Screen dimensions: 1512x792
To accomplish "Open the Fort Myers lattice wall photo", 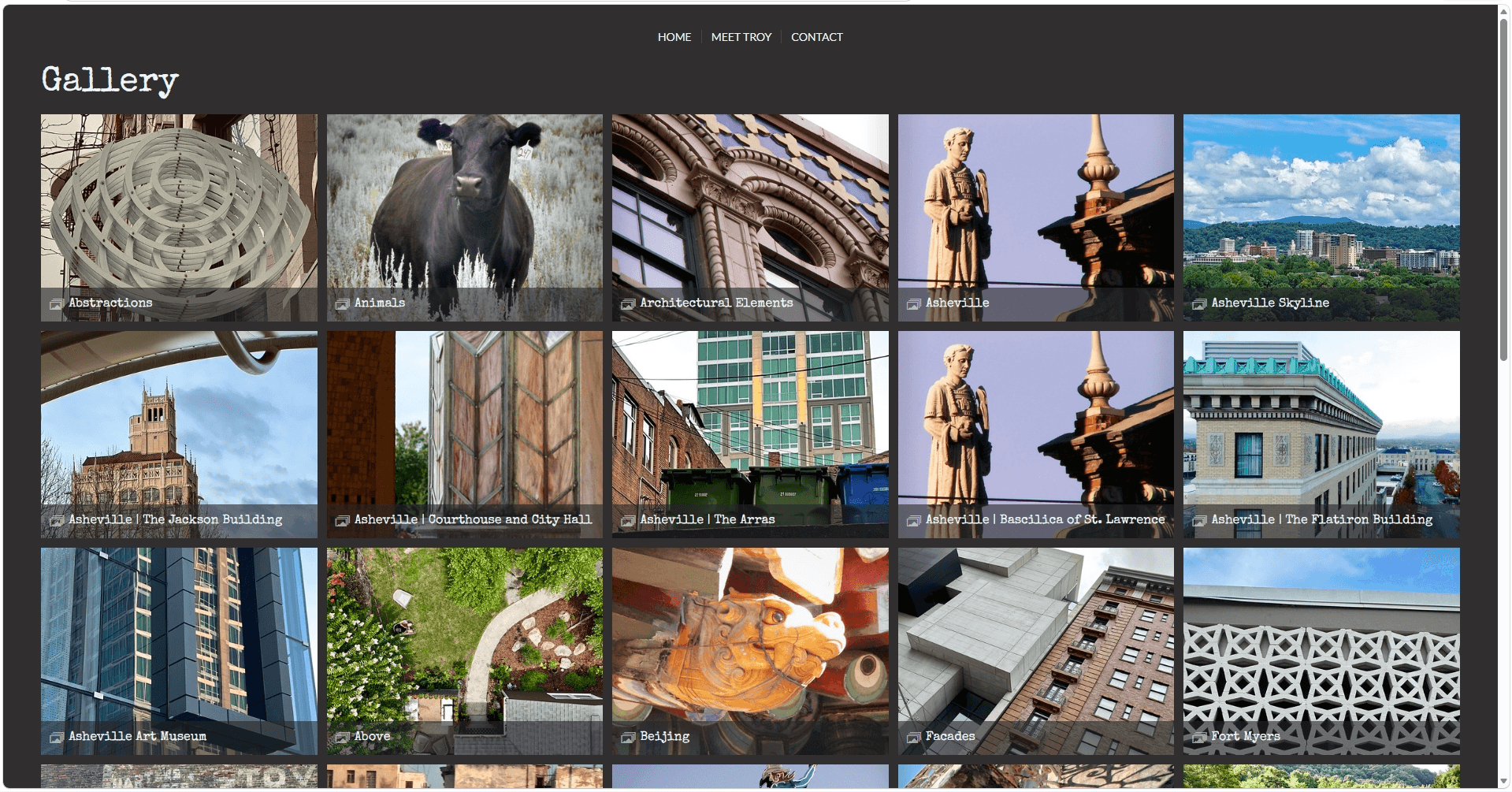I will [x=1321, y=651].
